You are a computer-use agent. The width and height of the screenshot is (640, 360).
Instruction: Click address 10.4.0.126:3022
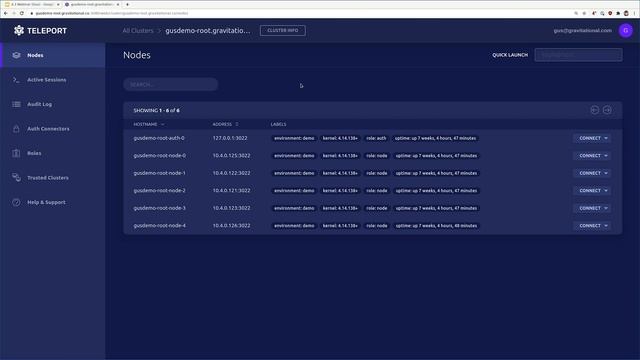click(231, 226)
